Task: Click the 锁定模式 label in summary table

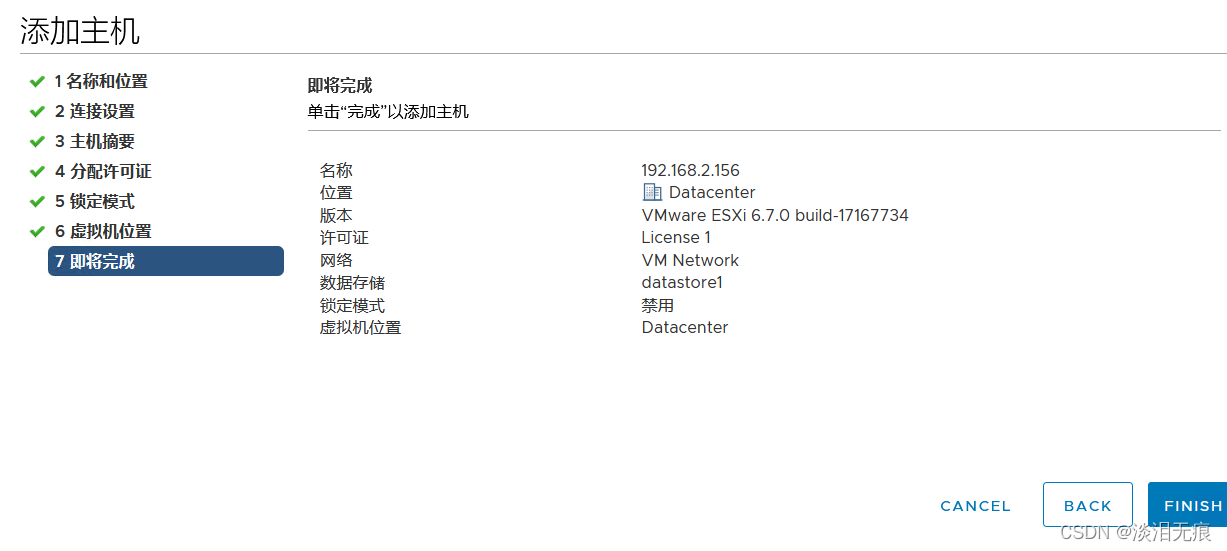Action: (x=352, y=305)
